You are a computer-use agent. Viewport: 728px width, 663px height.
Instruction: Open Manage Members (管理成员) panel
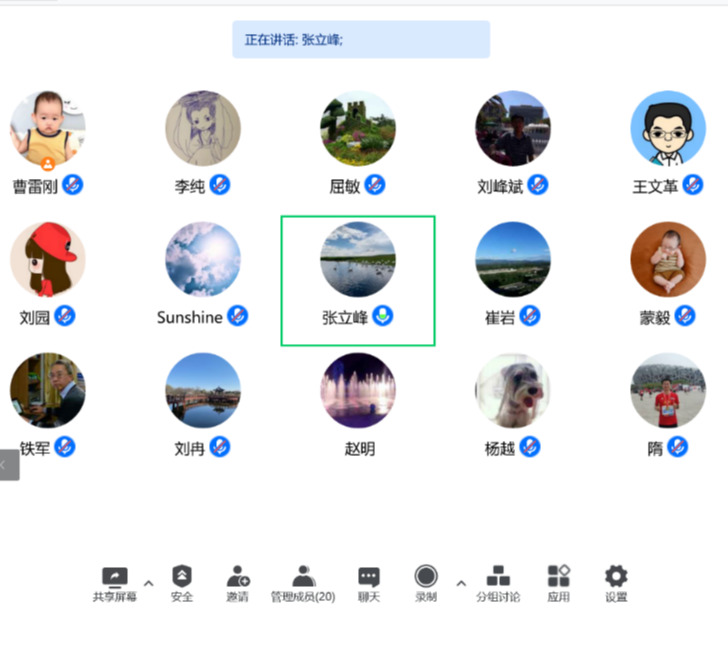(x=303, y=584)
